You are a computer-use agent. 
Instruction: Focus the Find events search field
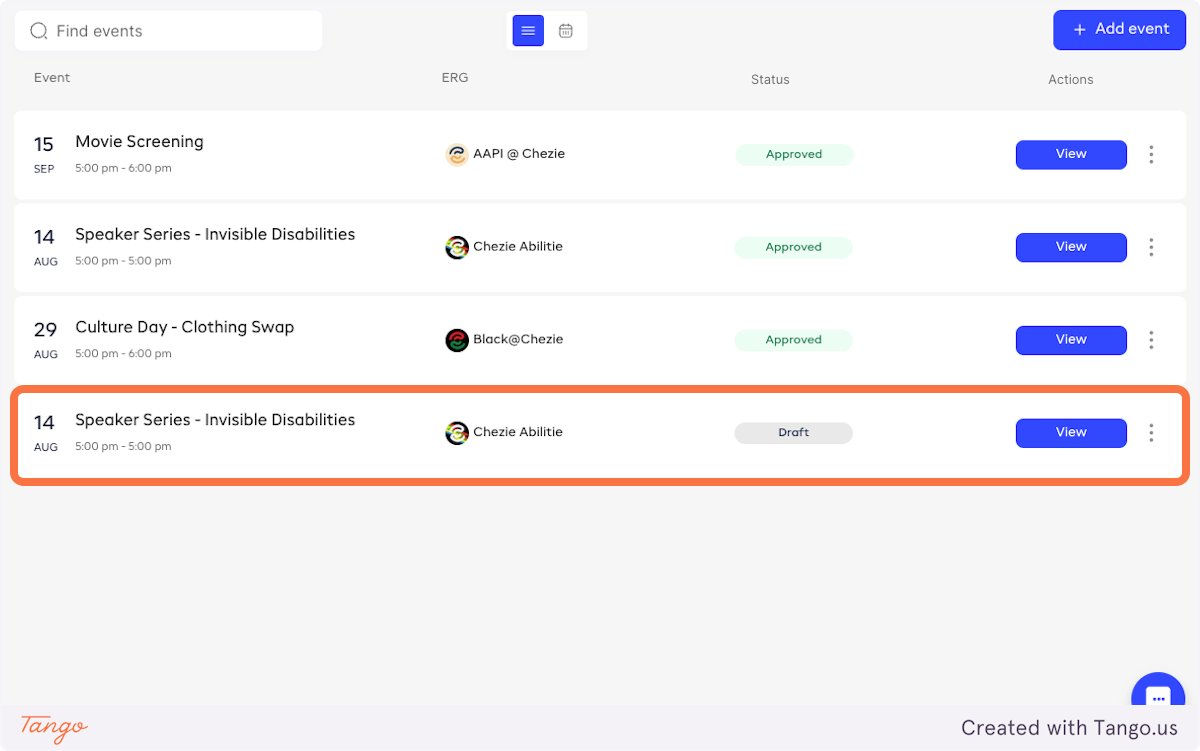point(180,31)
